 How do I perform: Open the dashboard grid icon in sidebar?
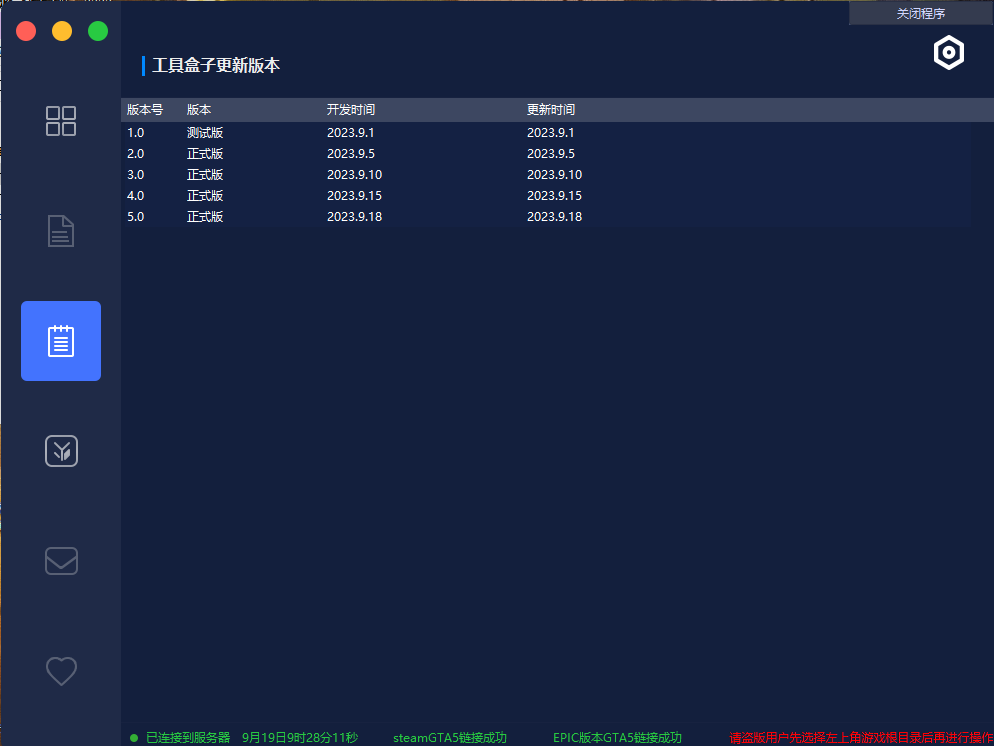61,121
